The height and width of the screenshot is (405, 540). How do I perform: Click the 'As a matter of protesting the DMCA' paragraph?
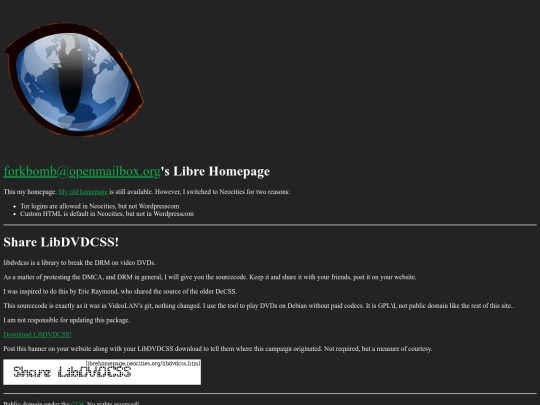tap(210, 277)
